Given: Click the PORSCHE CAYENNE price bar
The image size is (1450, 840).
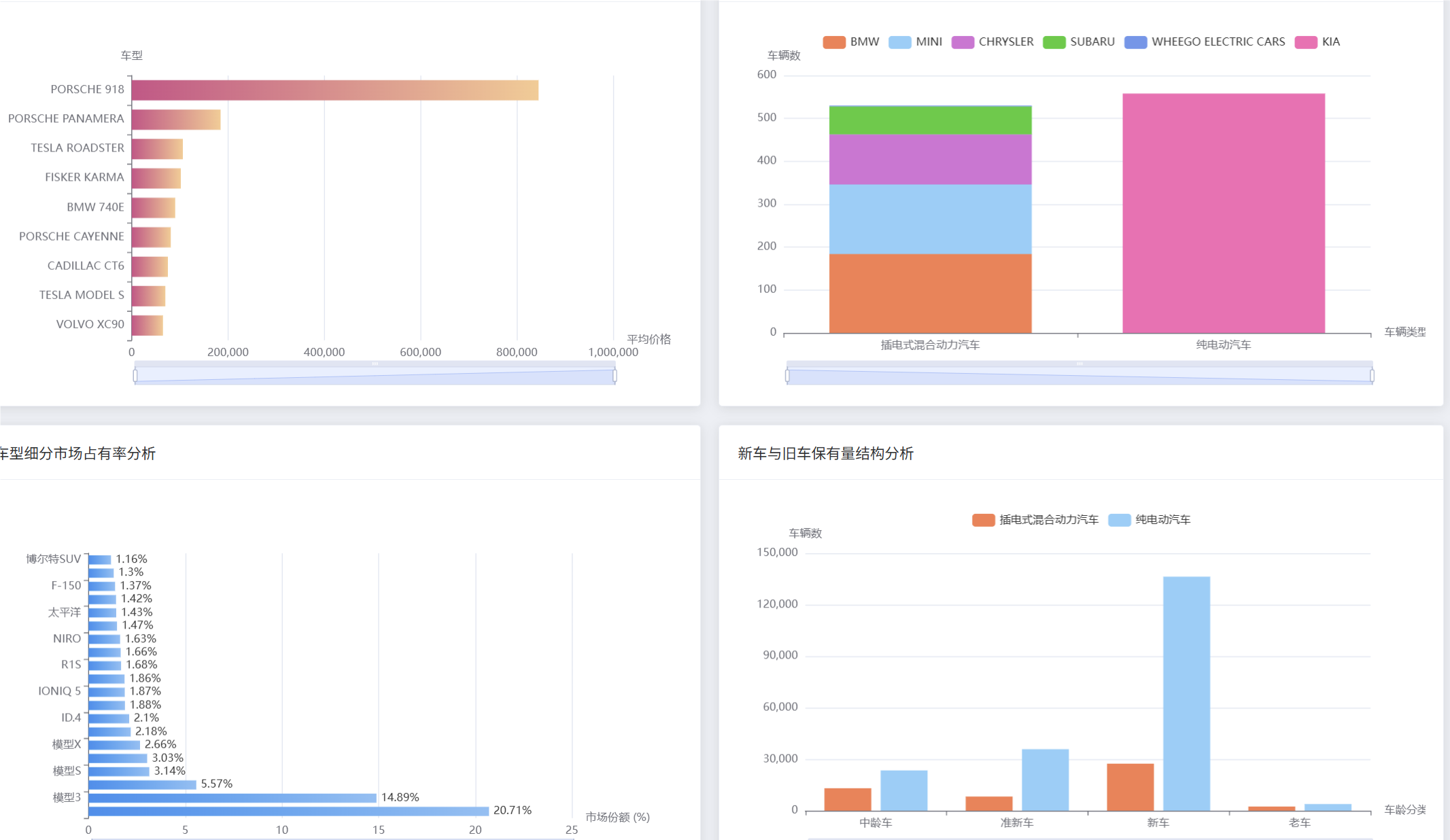Looking at the screenshot, I should click(151, 237).
